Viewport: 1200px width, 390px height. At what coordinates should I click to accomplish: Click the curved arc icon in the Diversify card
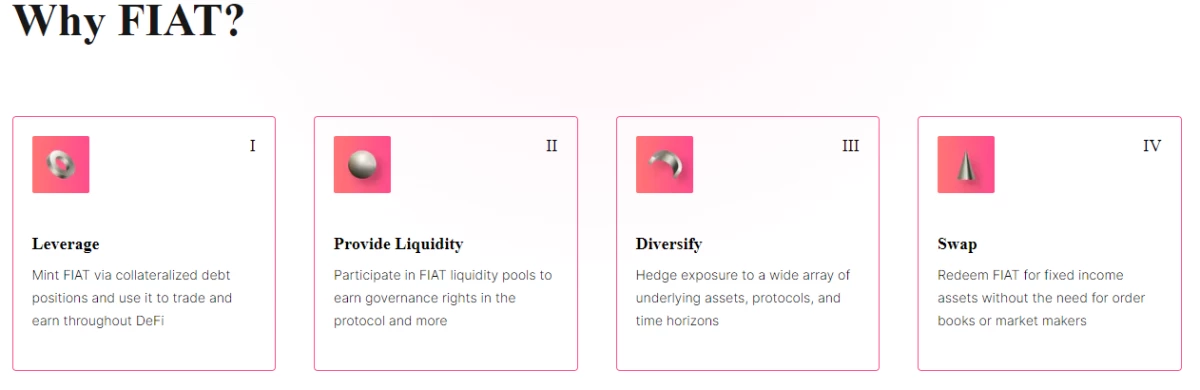(664, 164)
